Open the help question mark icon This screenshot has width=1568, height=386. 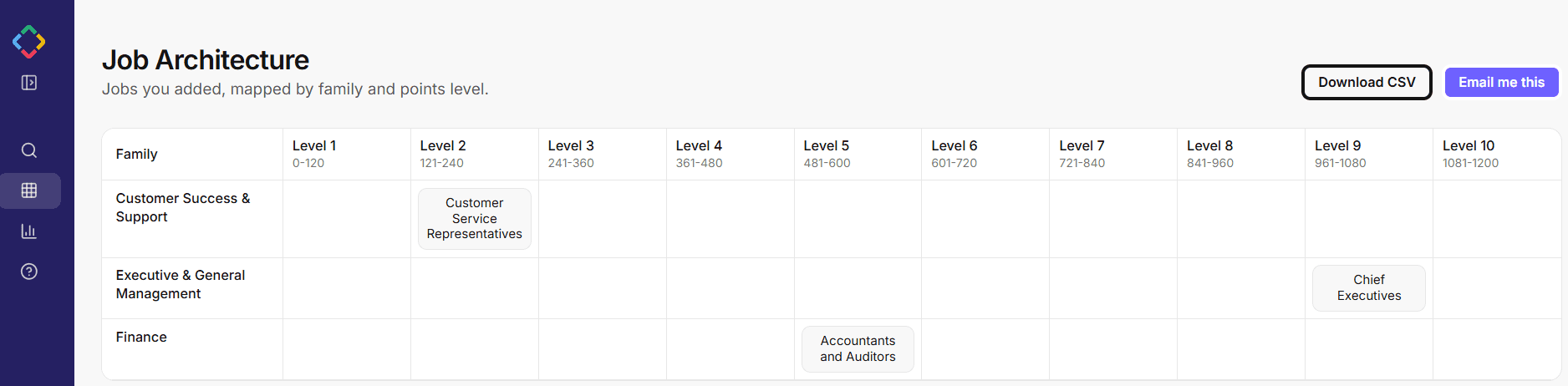[x=29, y=272]
